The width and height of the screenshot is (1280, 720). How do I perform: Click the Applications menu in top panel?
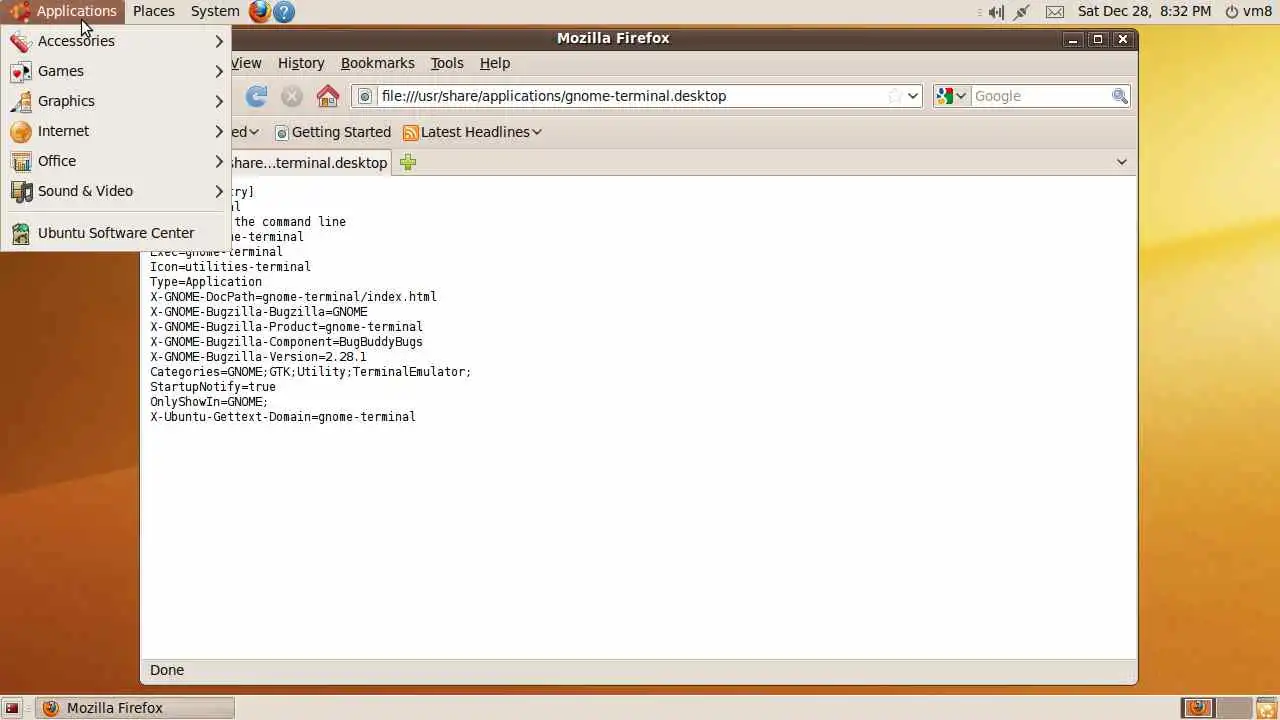63,11
